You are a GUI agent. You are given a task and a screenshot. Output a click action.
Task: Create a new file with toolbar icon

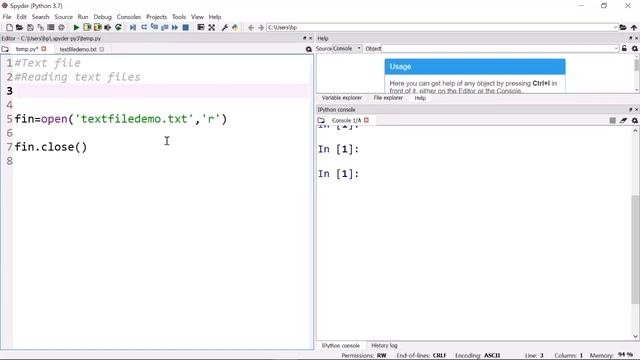pos(9,27)
